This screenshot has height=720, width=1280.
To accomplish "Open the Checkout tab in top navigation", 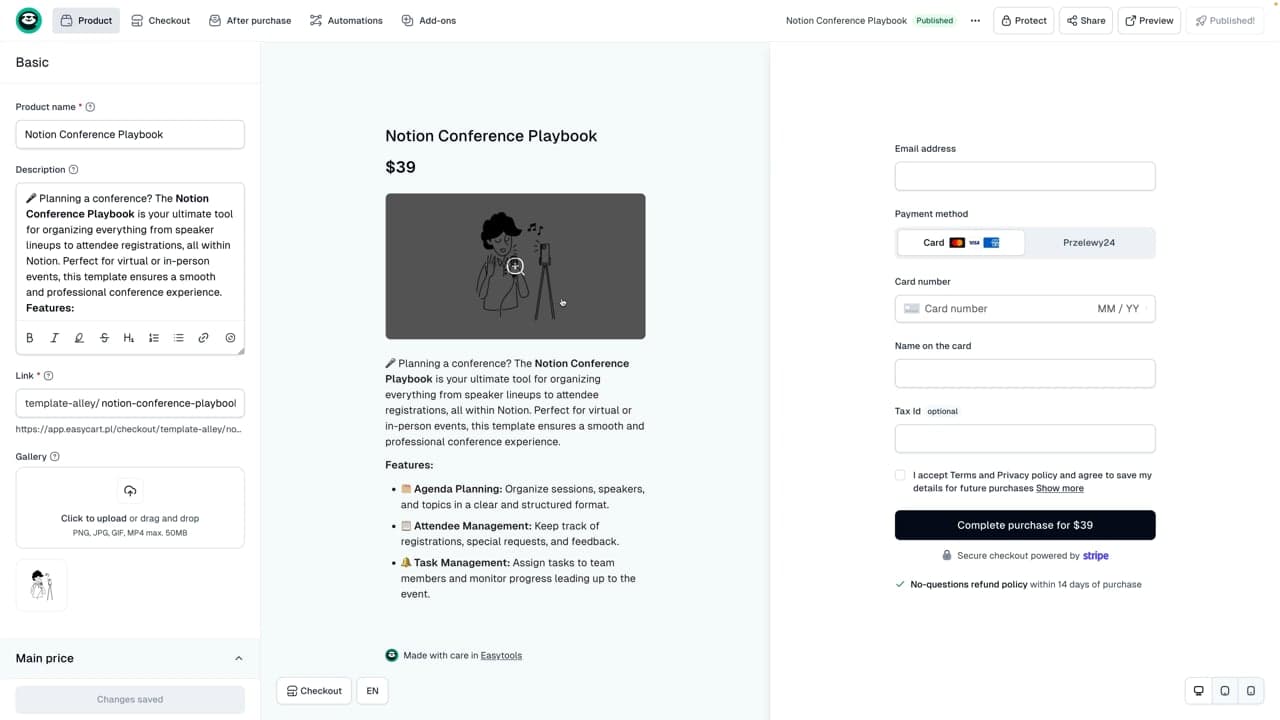I will tap(161, 20).
